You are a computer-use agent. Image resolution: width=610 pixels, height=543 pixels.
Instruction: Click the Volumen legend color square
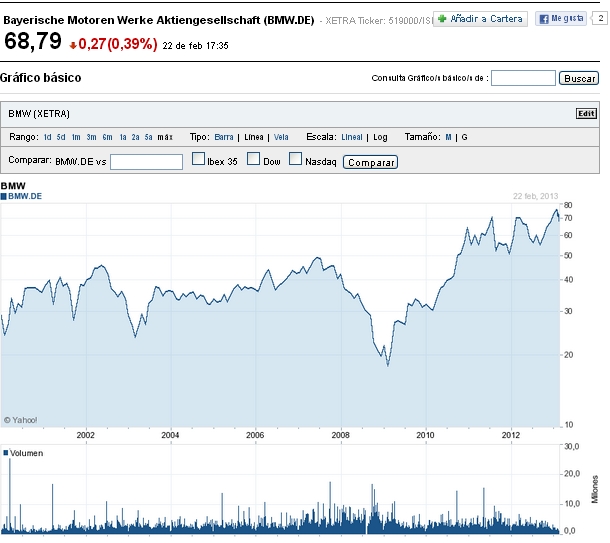(x=5, y=453)
